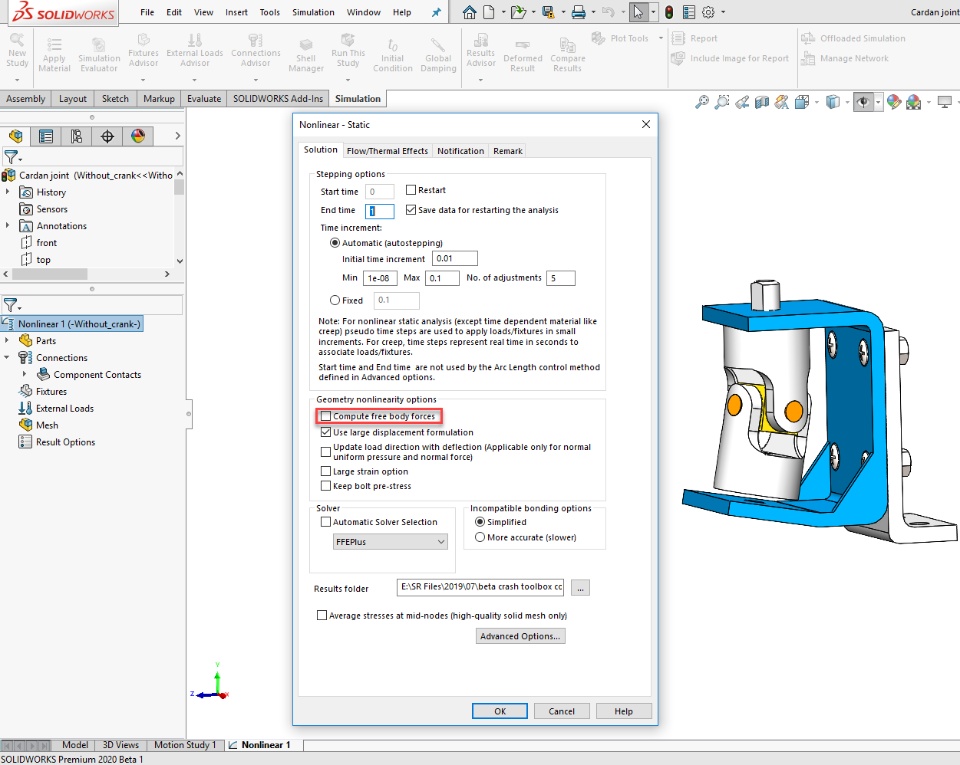Click results folder browse (...) button
Screen dimensions: 960x765
[x=580, y=588]
